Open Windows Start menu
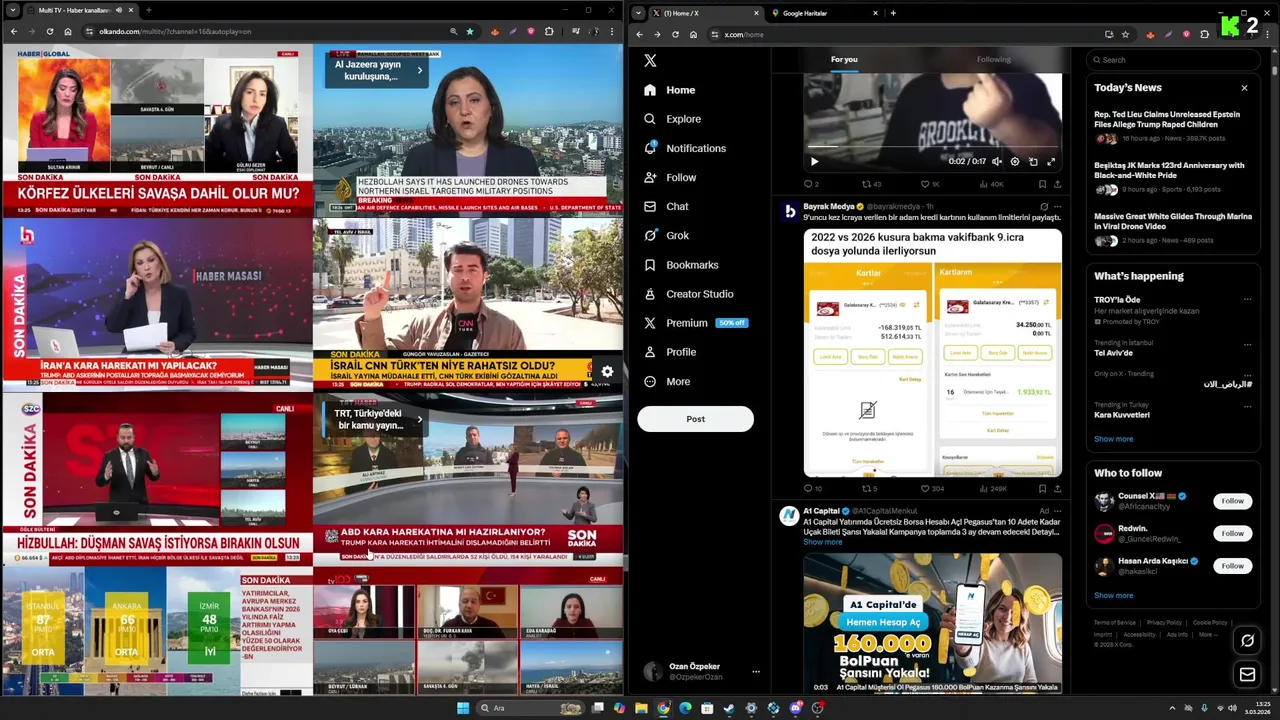The image size is (1280, 720). 463,708
